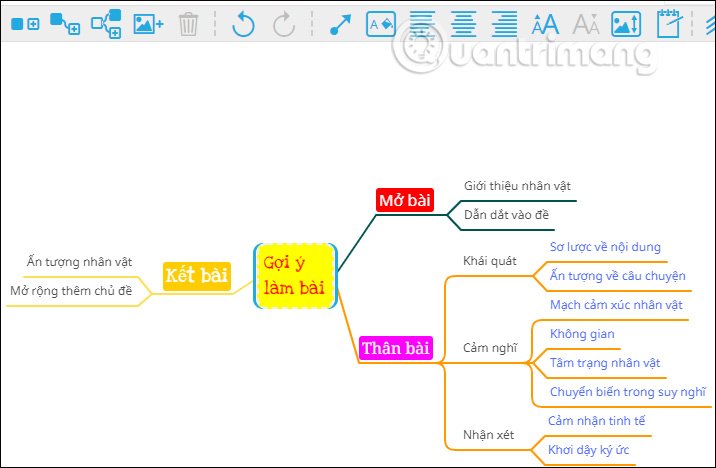Decrease font size
The width and height of the screenshot is (716, 468).
586,24
